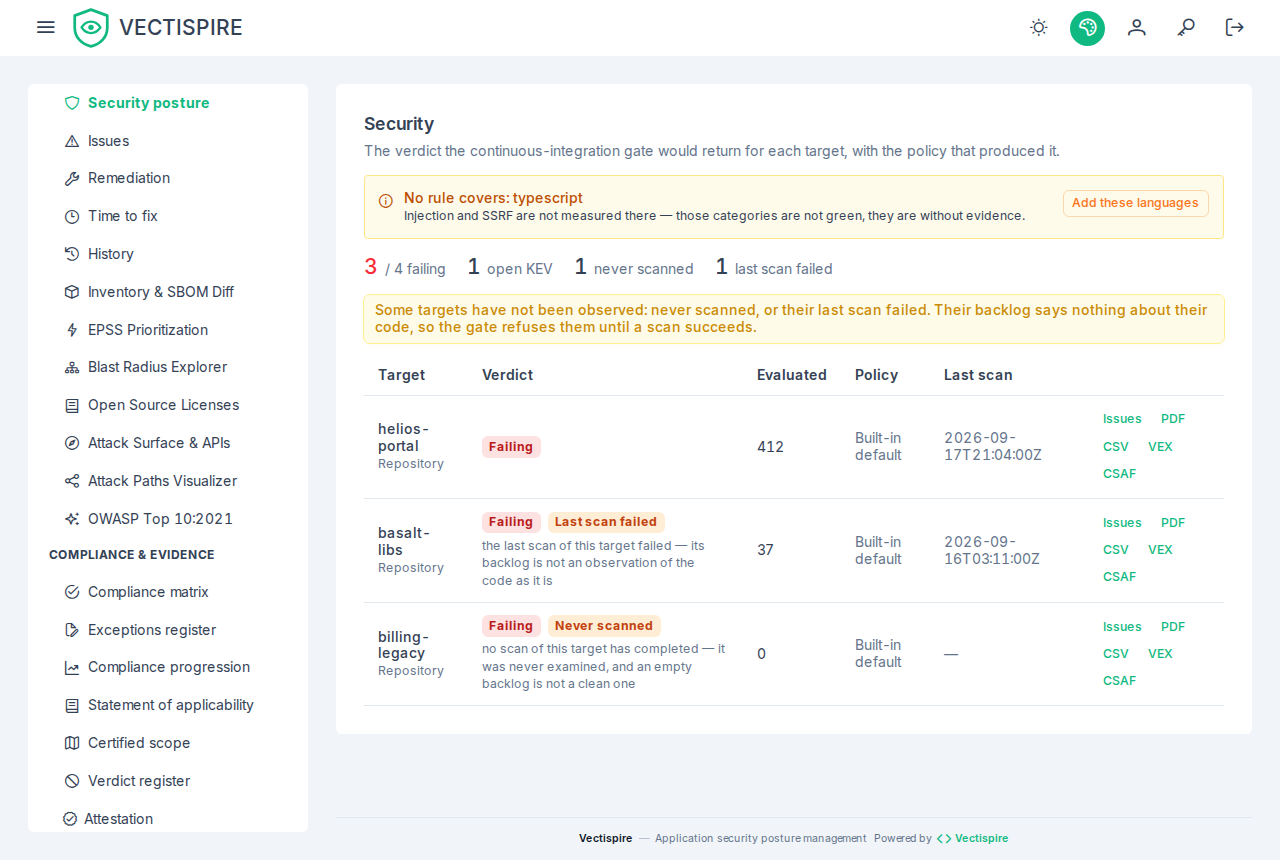
Task: Open the user account icon
Action: [x=1137, y=28]
